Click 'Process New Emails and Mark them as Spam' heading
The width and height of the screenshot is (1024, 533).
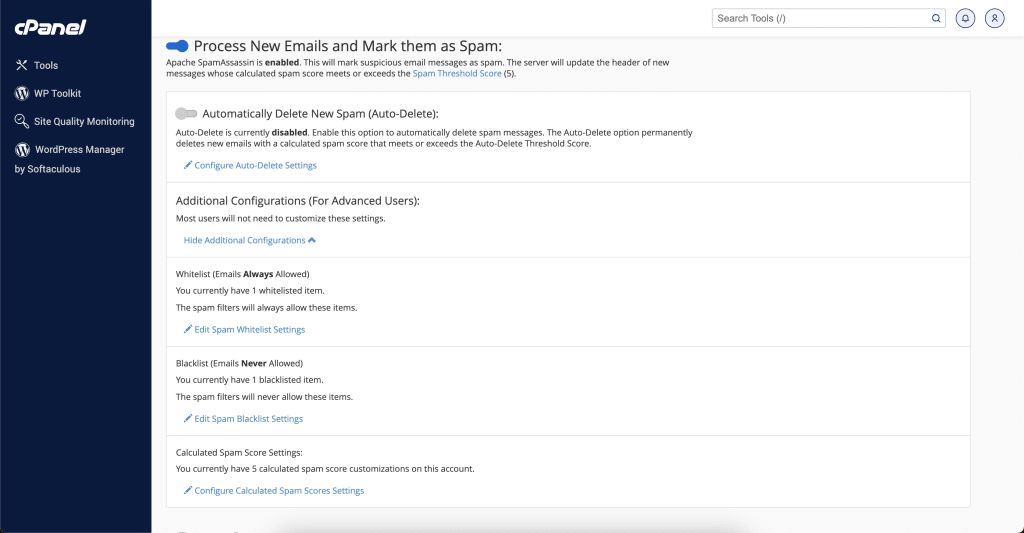[348, 46]
